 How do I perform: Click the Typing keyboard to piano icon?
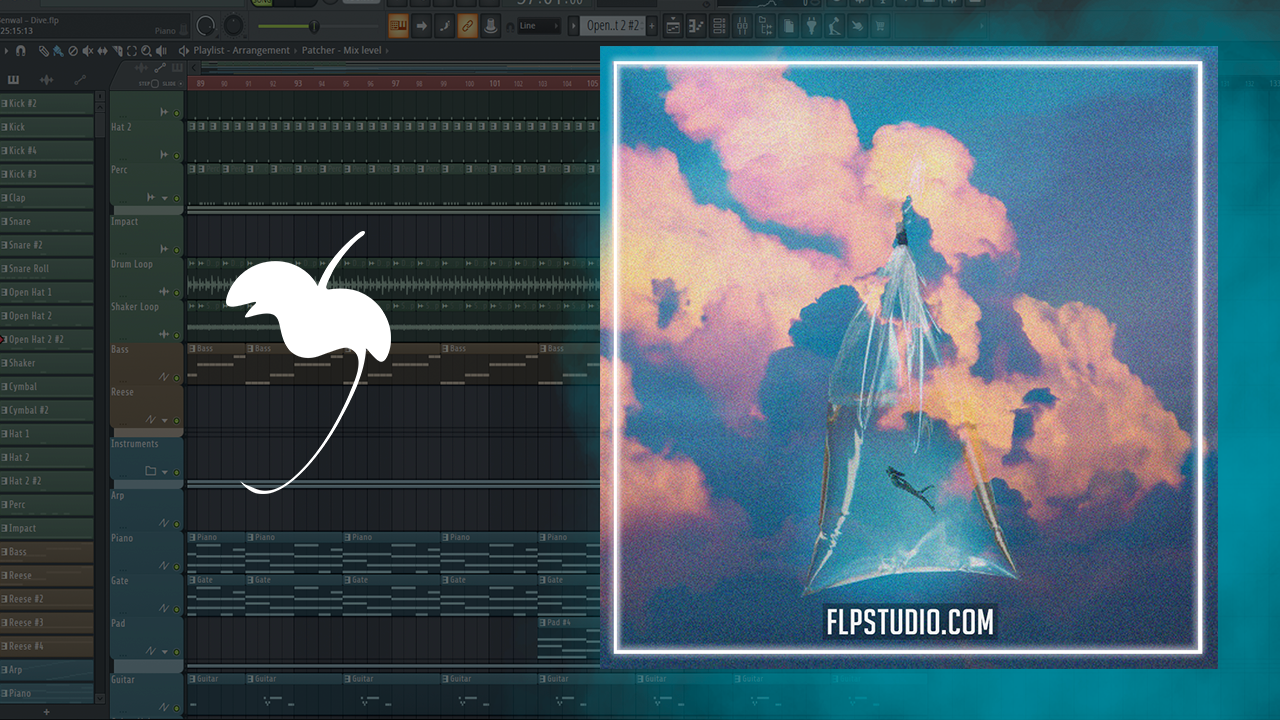point(398,26)
